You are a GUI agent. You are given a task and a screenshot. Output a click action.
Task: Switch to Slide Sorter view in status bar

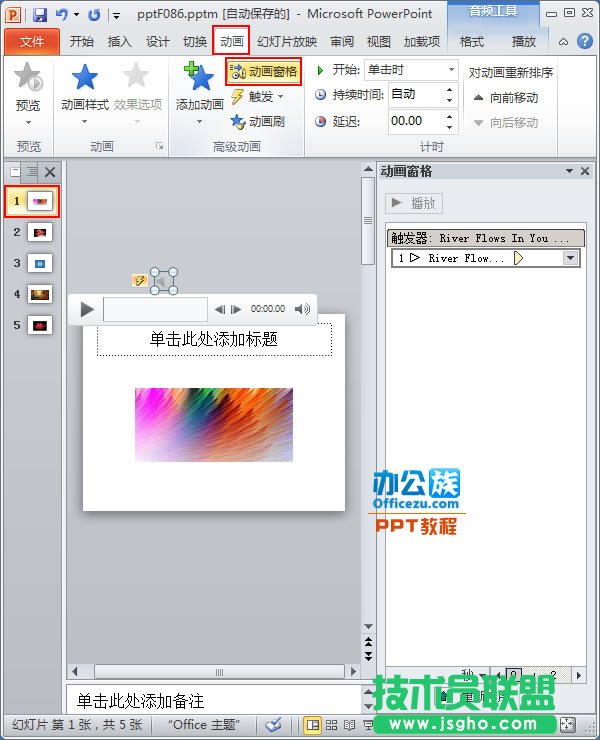(x=331, y=724)
